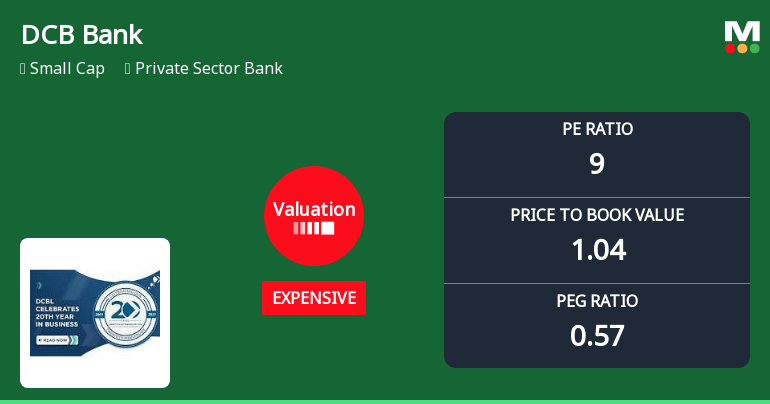Select the Small Cap label
Screen dimensions: 770x404
pyautogui.click(x=67, y=69)
